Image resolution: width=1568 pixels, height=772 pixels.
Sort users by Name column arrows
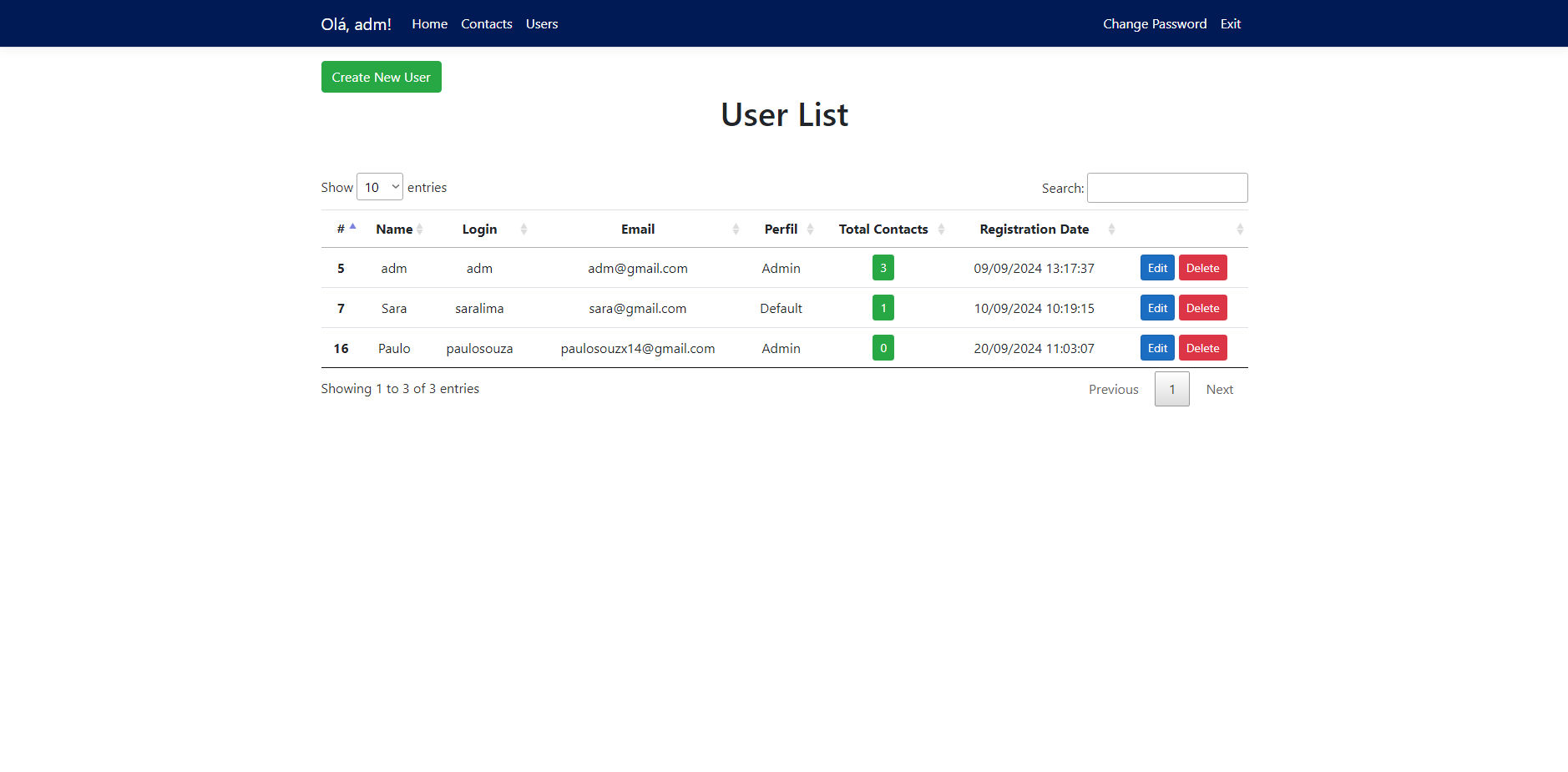click(x=420, y=230)
